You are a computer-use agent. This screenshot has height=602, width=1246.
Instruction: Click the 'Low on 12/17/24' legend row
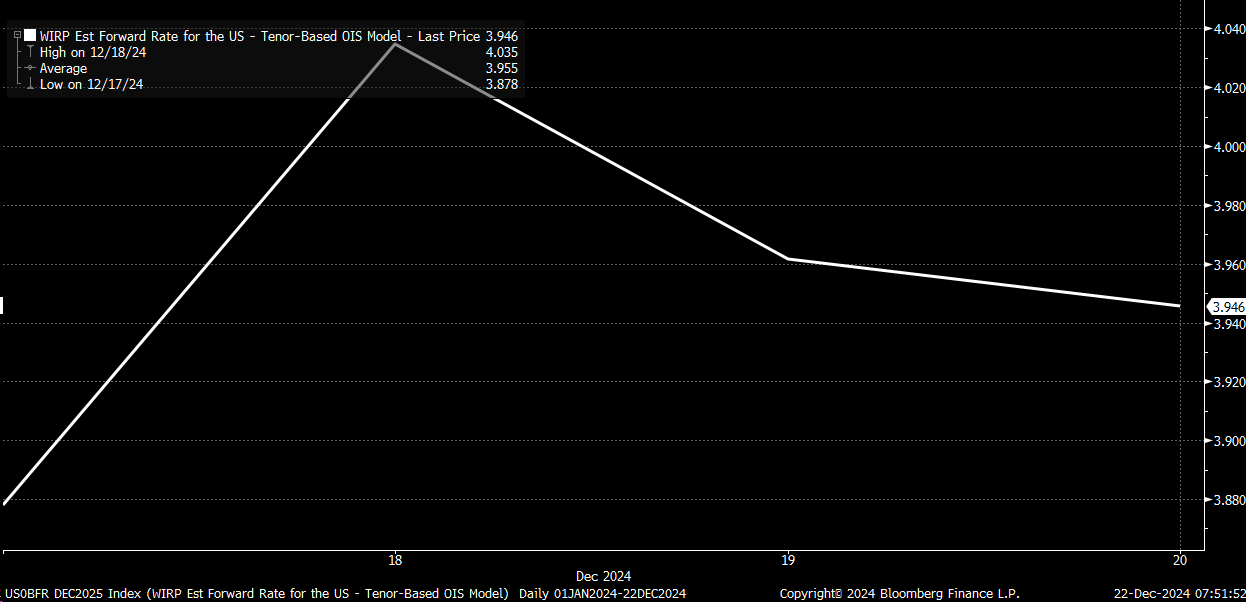(91, 85)
